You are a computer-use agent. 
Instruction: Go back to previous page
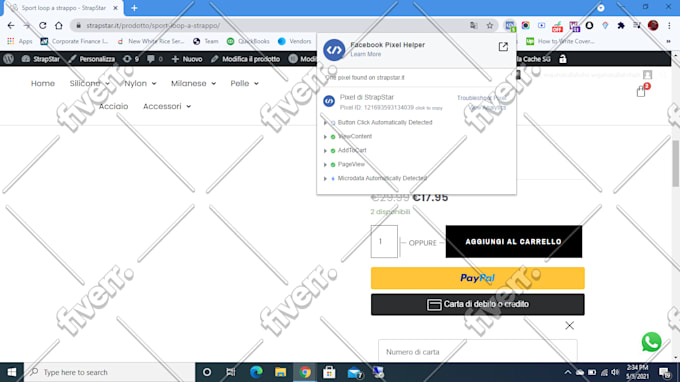(x=11, y=26)
